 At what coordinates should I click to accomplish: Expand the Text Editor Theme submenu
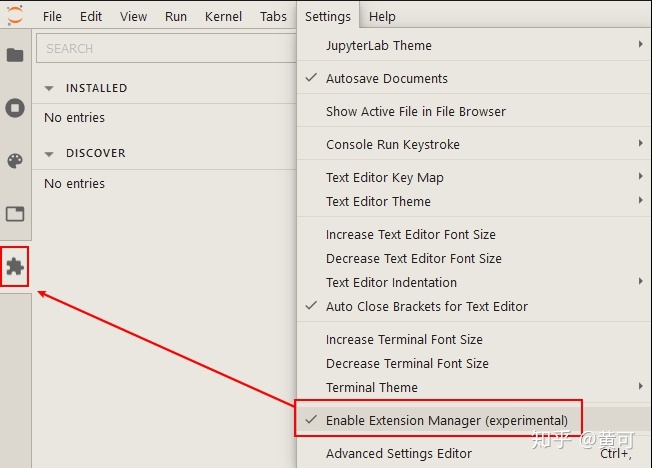[x=474, y=201]
